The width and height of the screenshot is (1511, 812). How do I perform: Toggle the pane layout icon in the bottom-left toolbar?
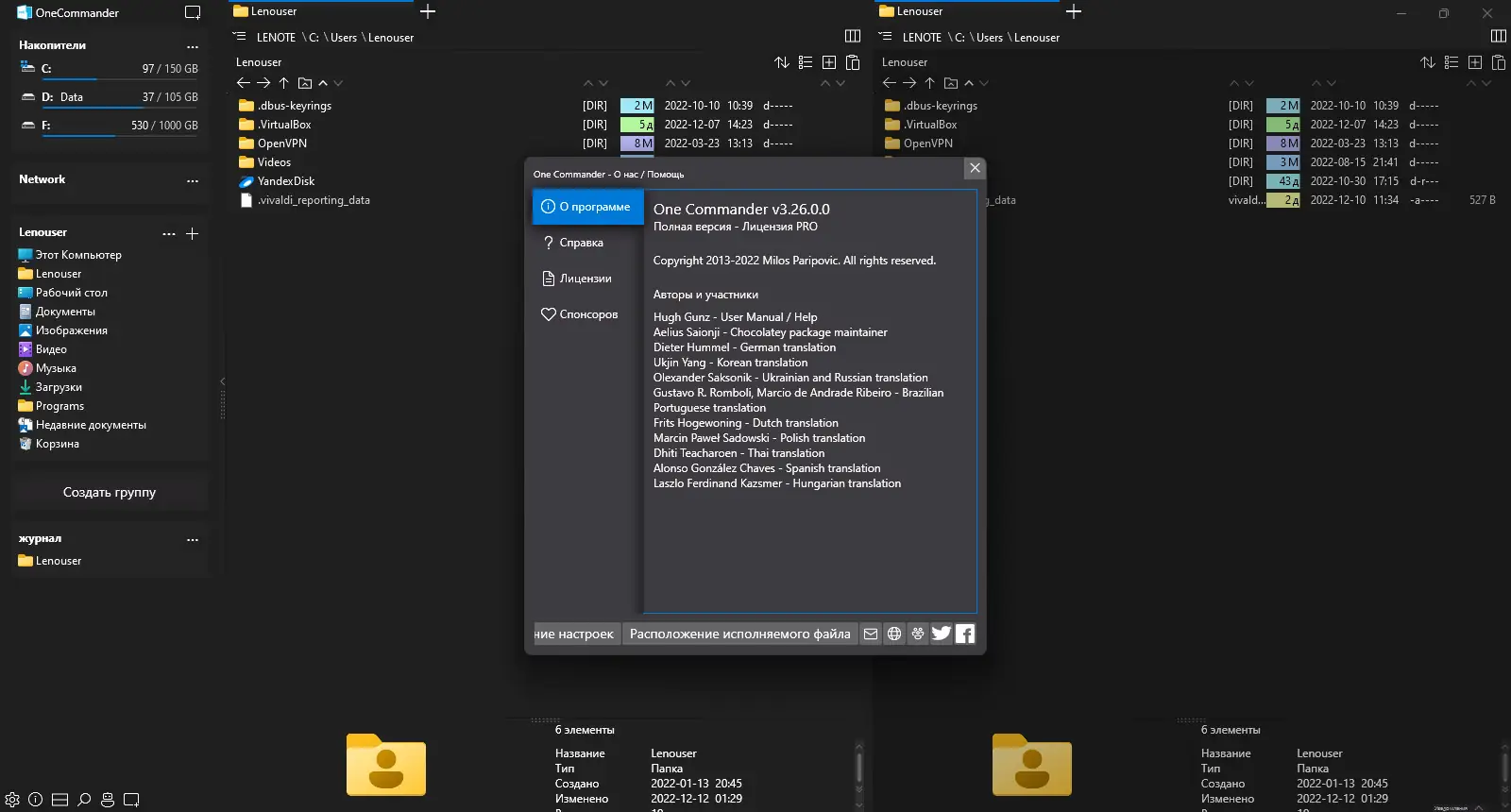(x=59, y=800)
